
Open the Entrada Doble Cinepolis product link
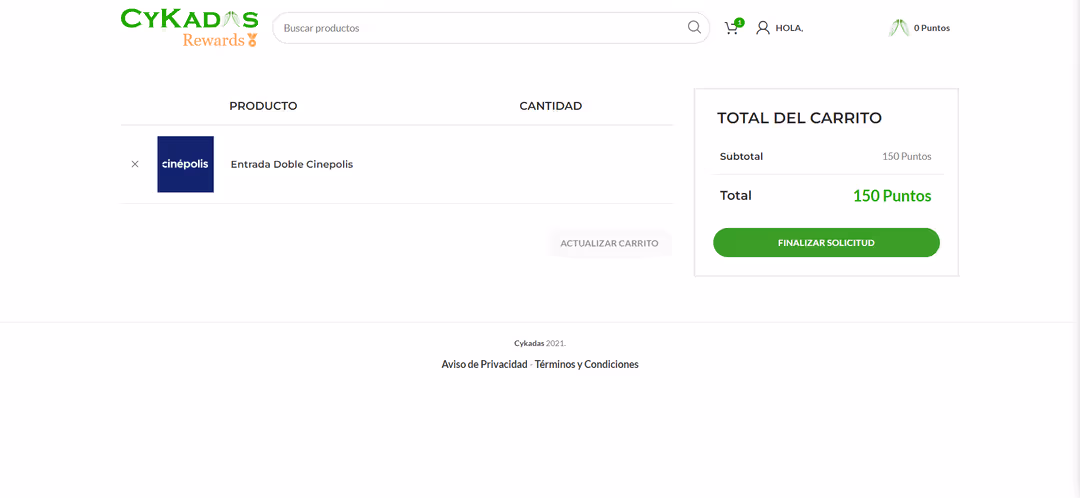pos(291,164)
